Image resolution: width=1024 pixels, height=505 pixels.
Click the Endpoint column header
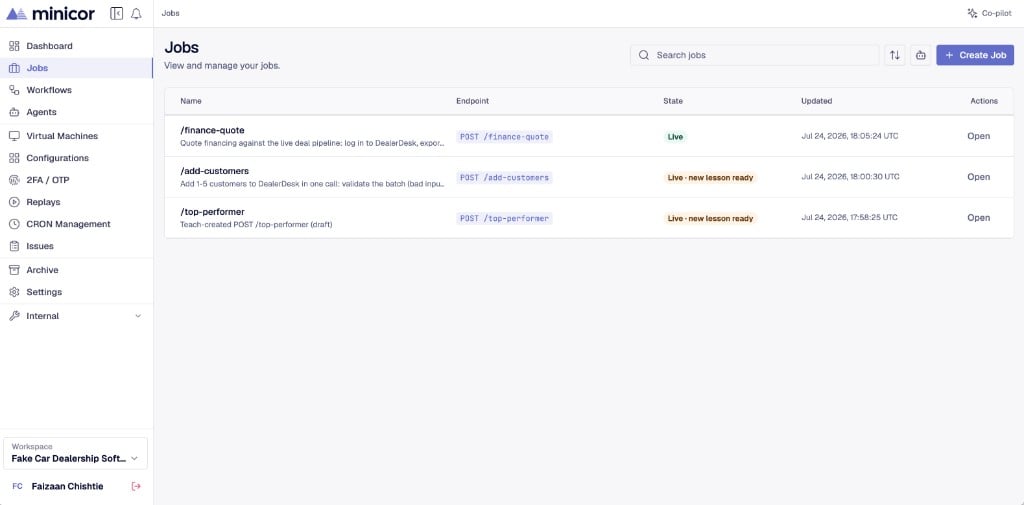pos(472,101)
